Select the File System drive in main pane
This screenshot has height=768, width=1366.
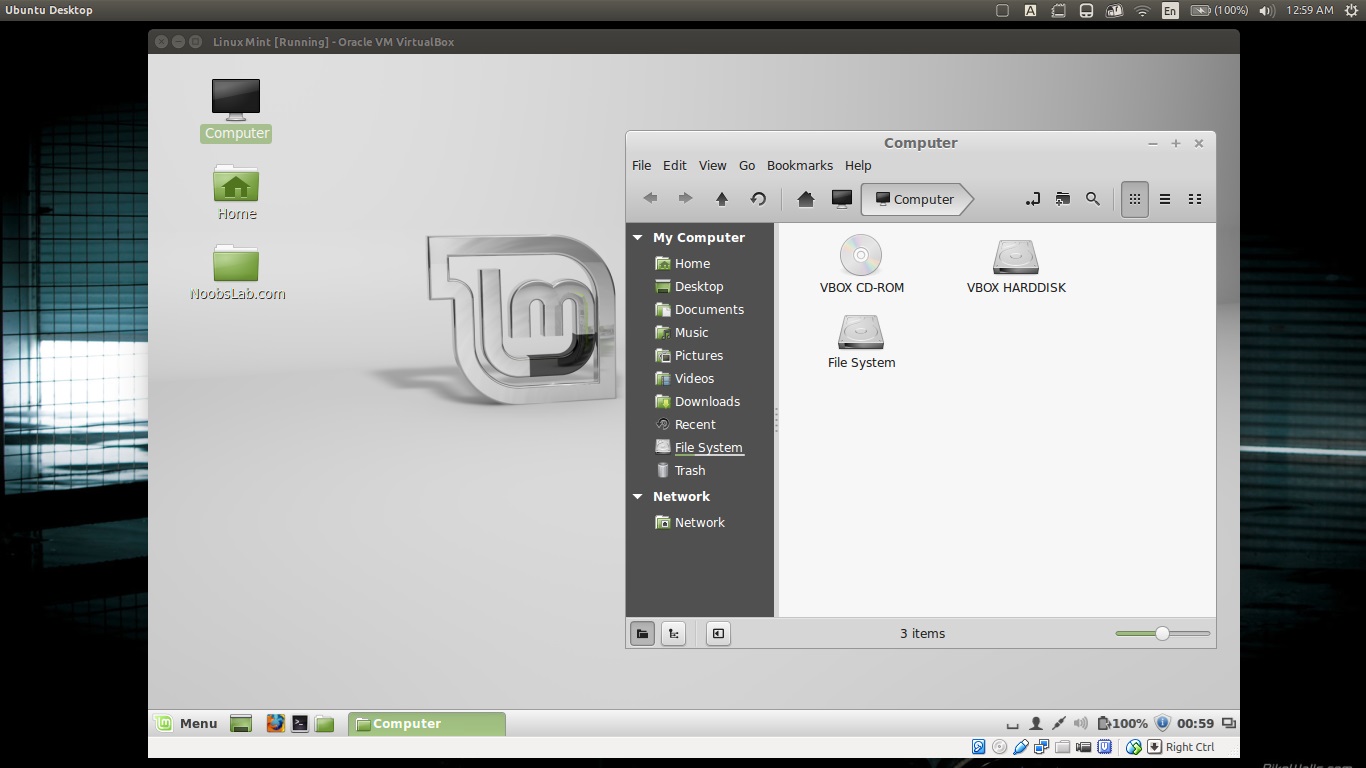(x=861, y=341)
